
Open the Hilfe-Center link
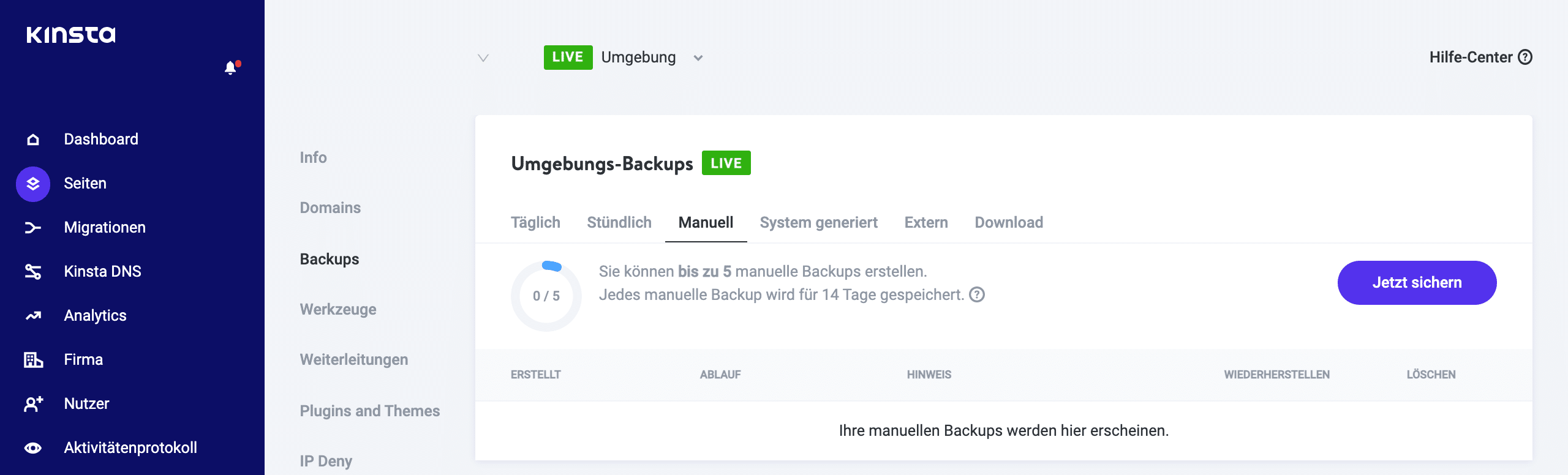tap(1480, 58)
